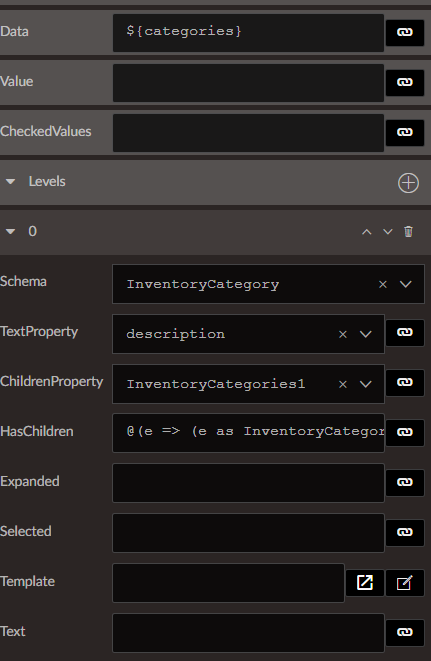The width and height of the screenshot is (431, 661).
Task: Click the bind link icon for CheckedValues
Action: pos(404,132)
